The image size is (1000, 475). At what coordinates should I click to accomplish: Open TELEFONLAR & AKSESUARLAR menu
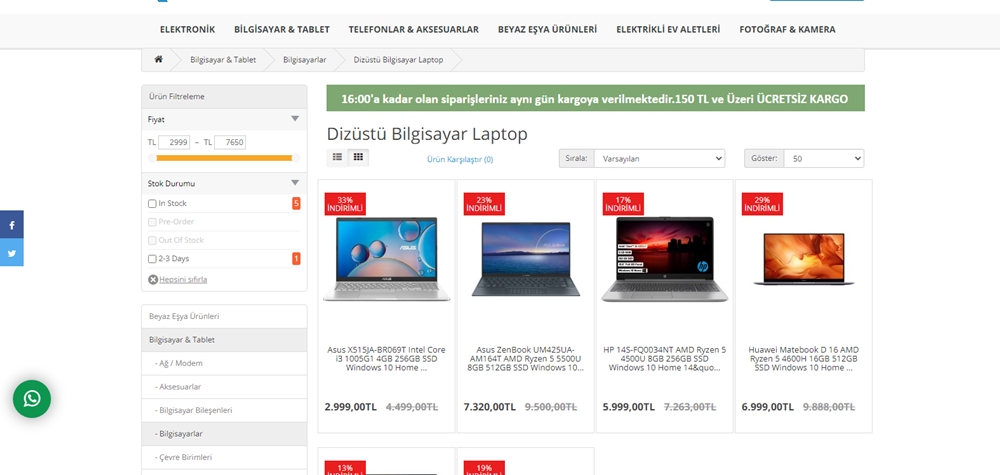tap(413, 29)
